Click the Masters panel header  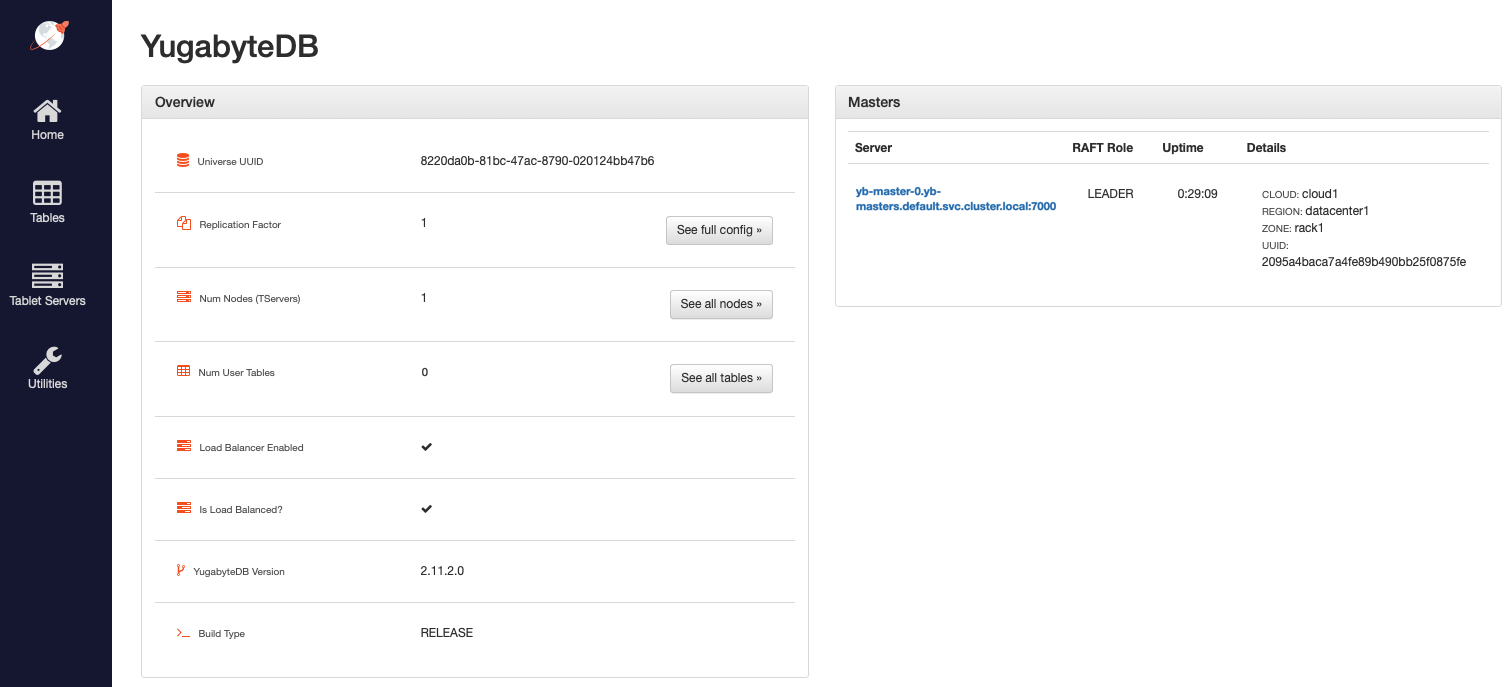[1167, 102]
